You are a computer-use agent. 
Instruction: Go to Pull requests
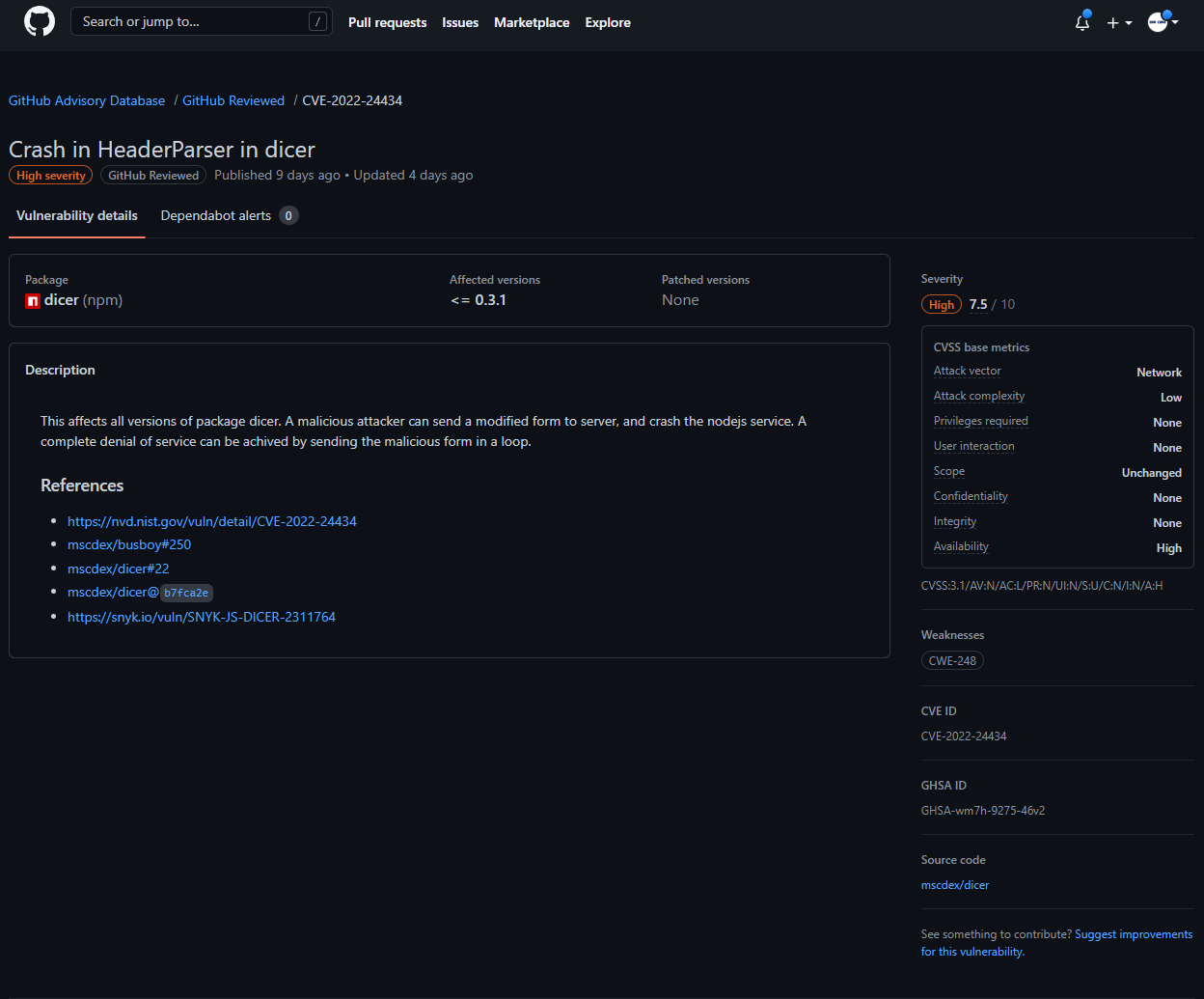[387, 22]
